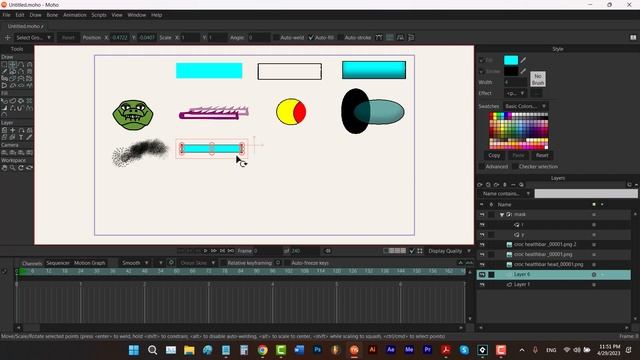Select the Zoom Workspace magnifier tool
Viewport: 640px width, 360px height.
click(13, 168)
